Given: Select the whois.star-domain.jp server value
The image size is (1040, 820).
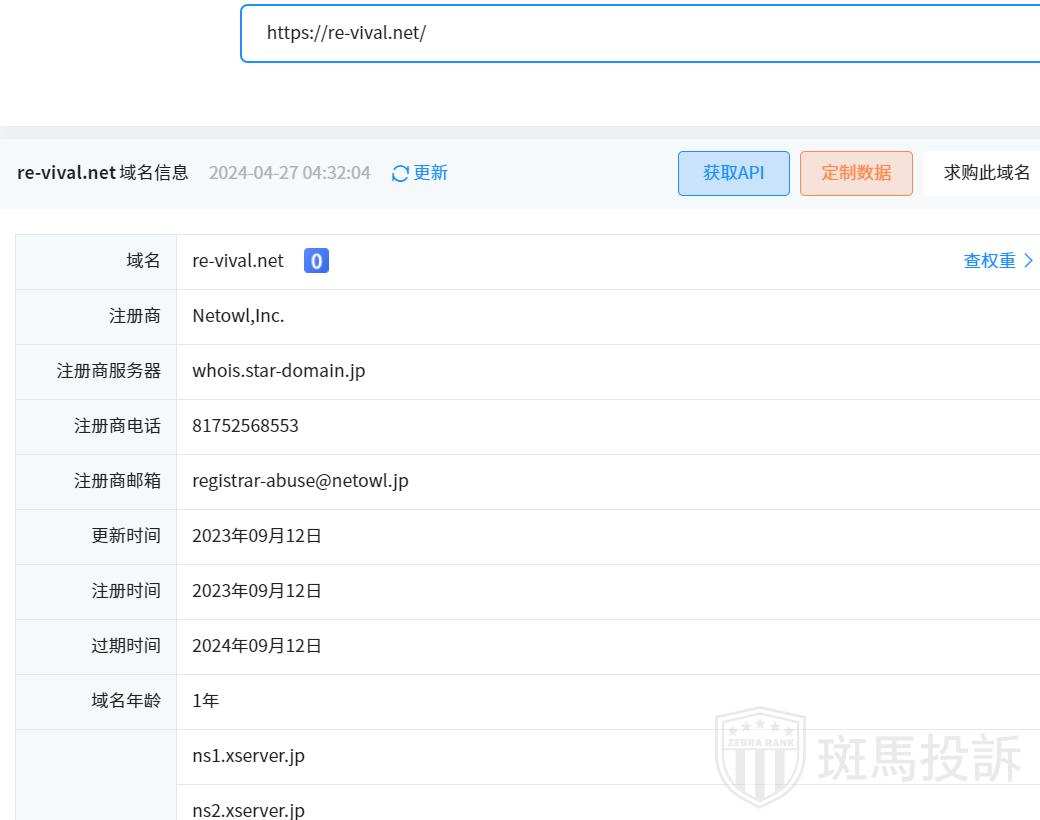Looking at the screenshot, I should [278, 371].
